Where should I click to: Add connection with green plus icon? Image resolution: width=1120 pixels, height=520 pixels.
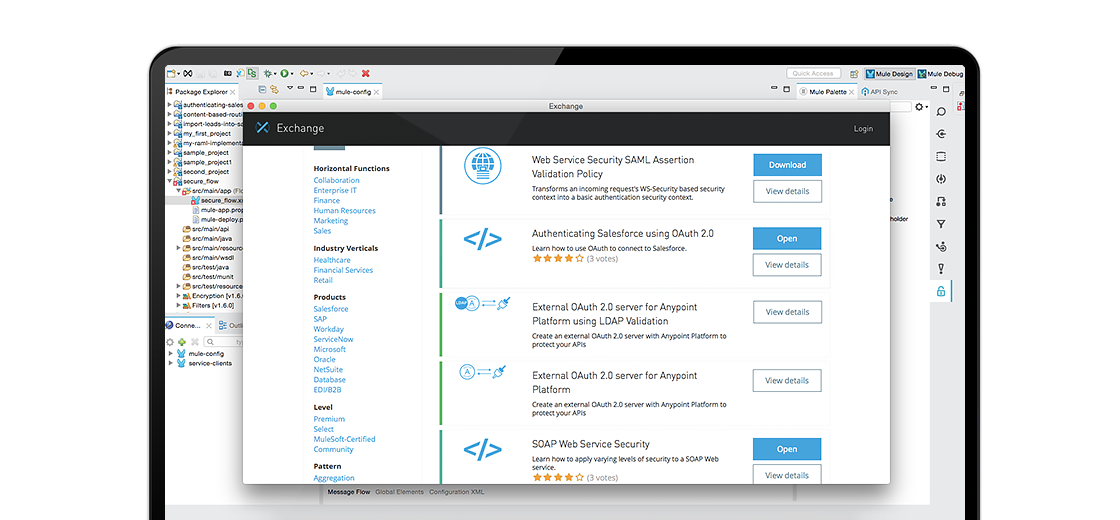pyautogui.click(x=182, y=342)
